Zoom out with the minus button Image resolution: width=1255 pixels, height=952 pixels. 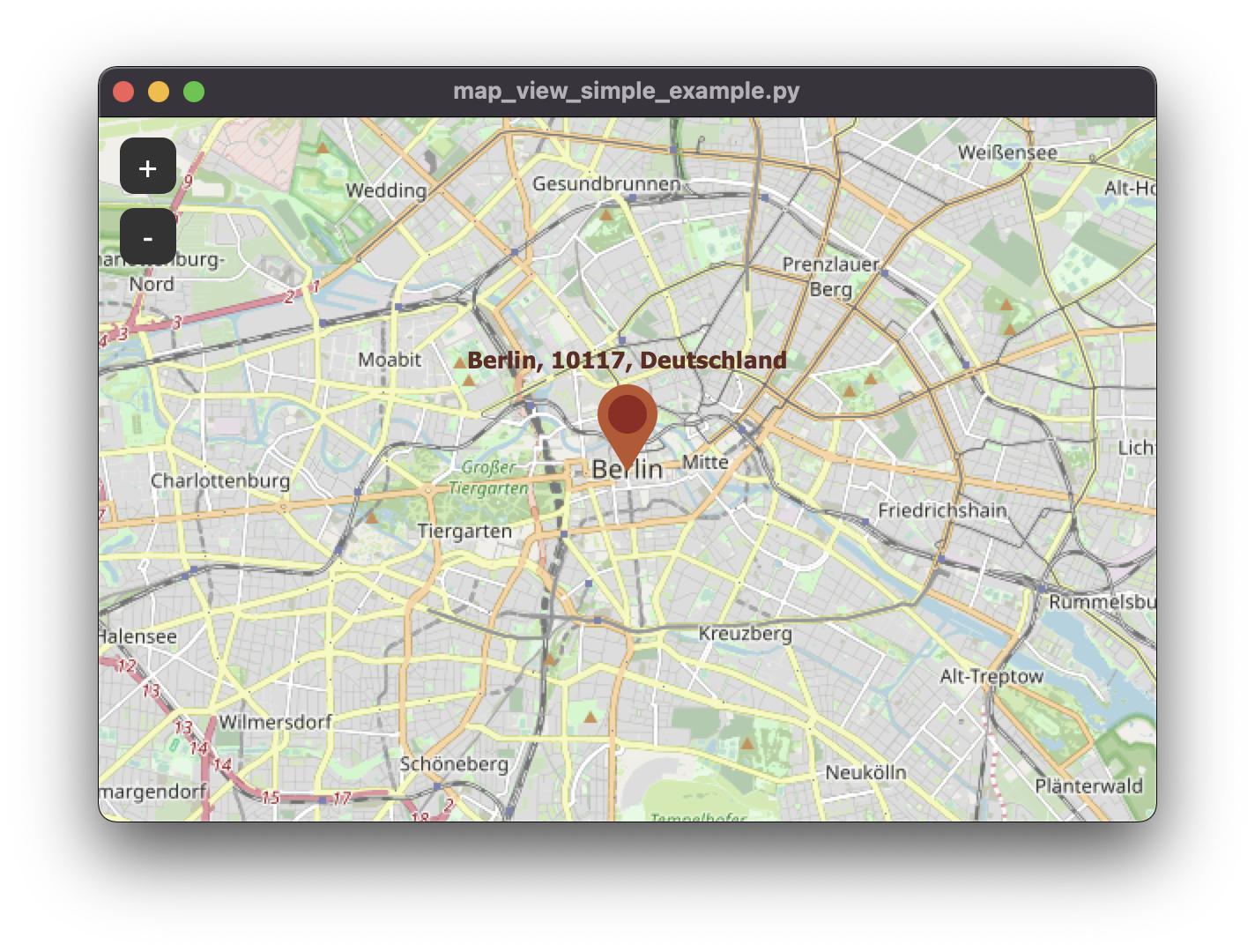pos(148,236)
